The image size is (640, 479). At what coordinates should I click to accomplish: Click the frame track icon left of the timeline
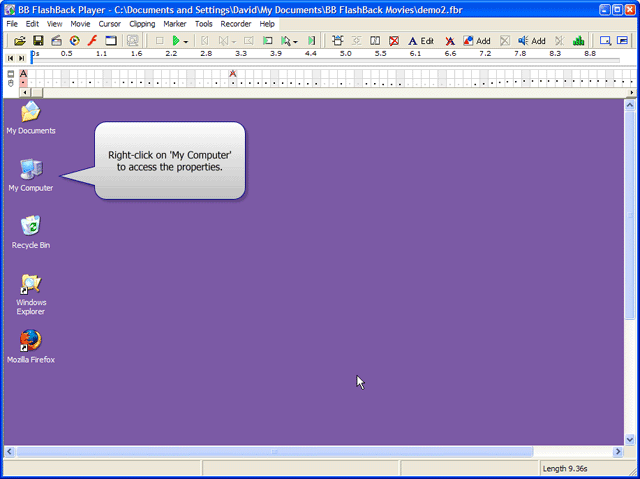(11, 74)
